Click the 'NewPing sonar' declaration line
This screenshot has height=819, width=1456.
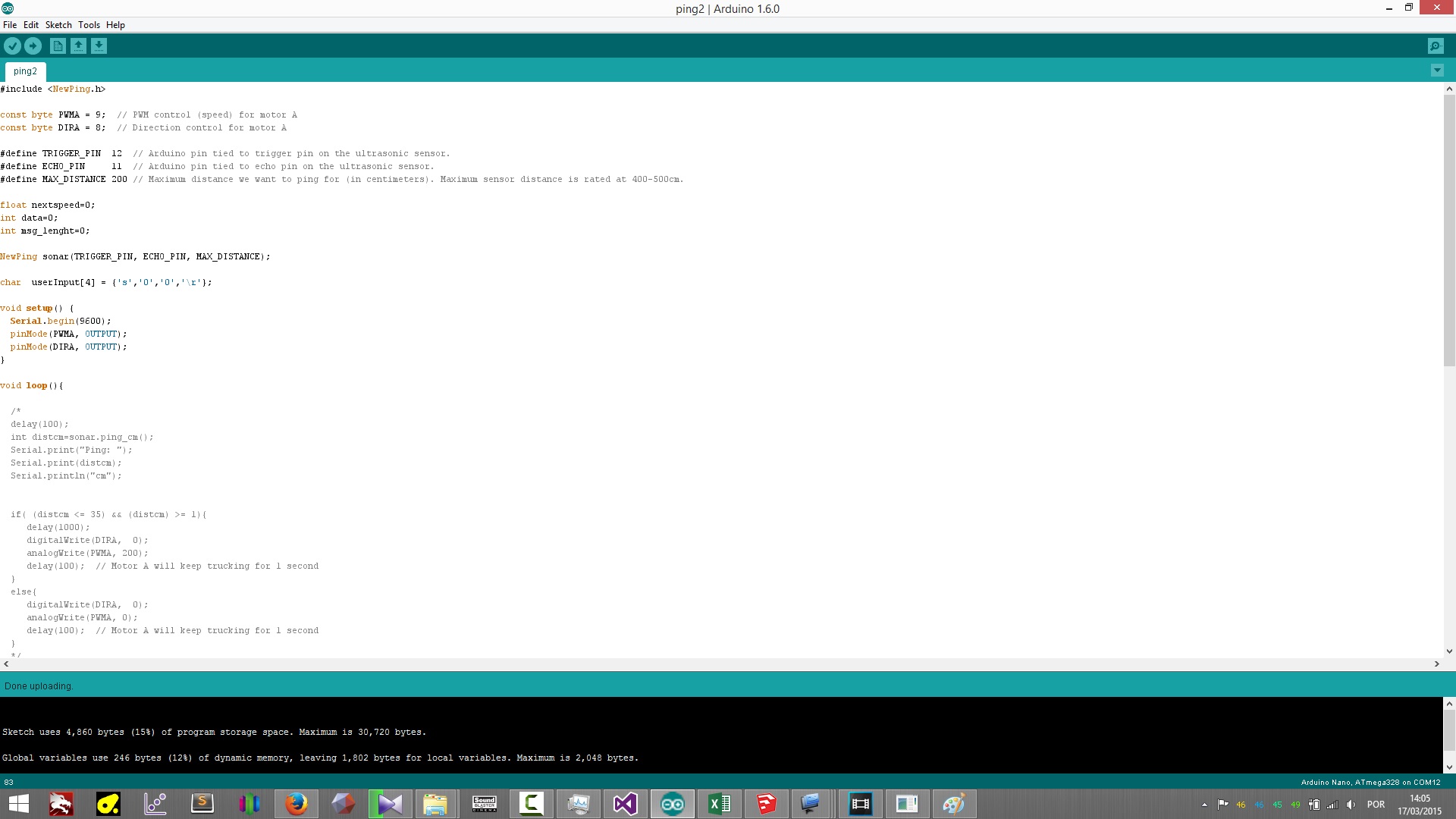point(135,256)
